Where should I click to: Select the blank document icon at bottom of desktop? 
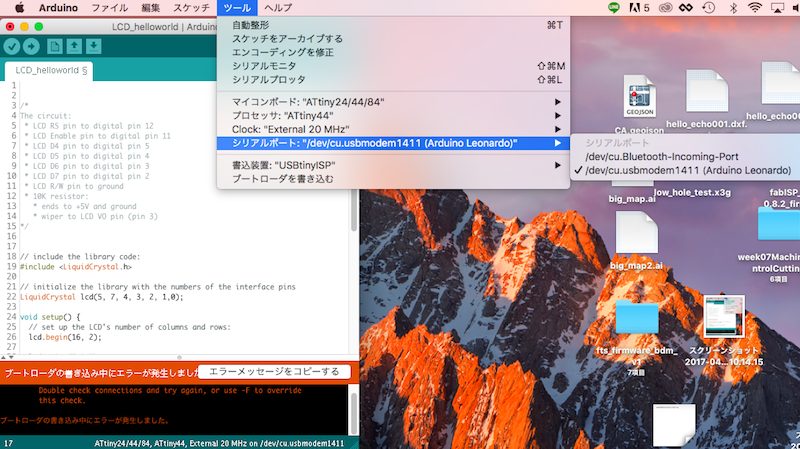pos(674,425)
